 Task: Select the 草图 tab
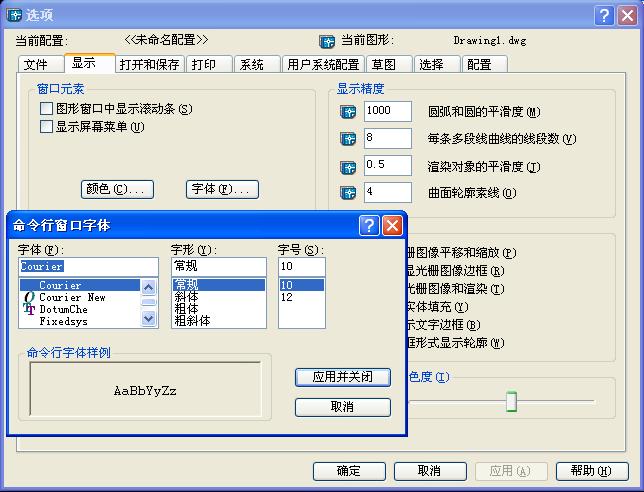[x=389, y=64]
